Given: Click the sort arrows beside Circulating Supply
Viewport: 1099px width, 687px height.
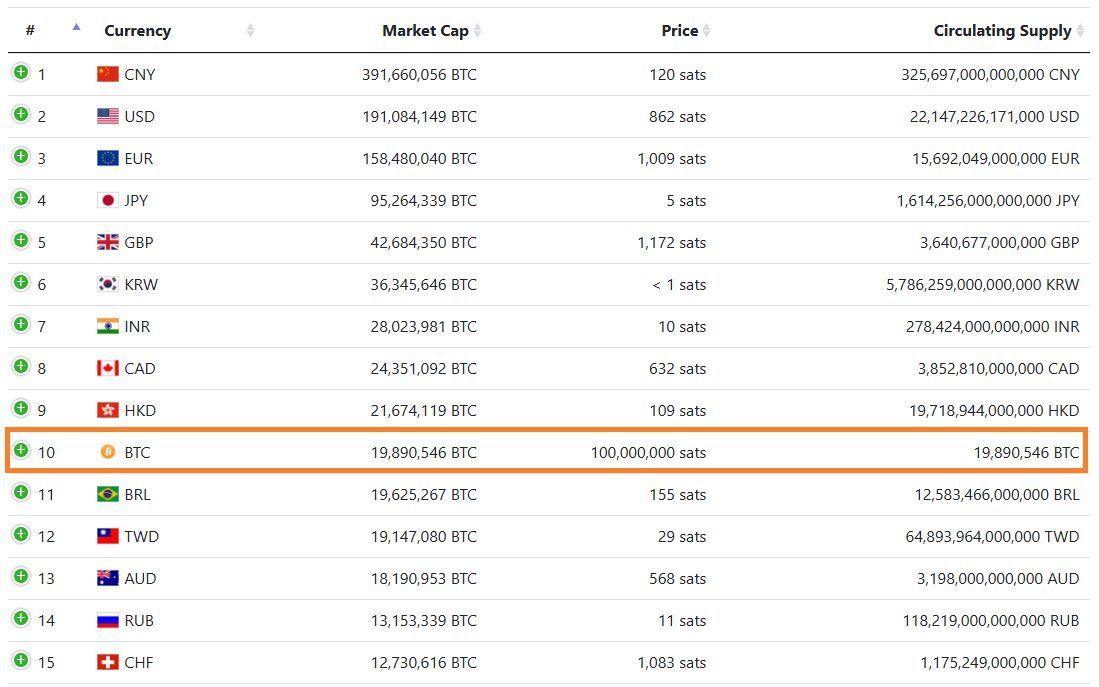Looking at the screenshot, I should pos(1080,30).
